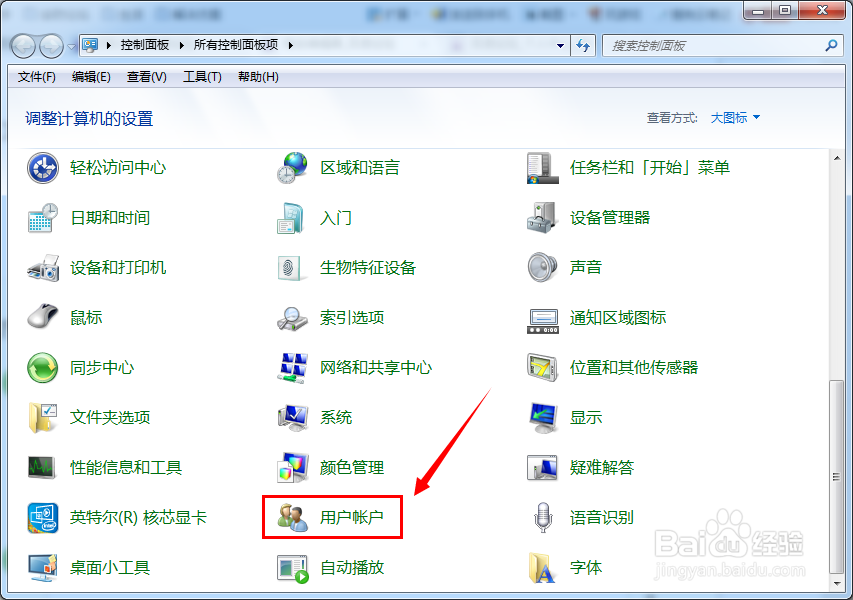Click the 控制面板 breadcrumb segment
Screen dimensions: 853x600
(x=145, y=45)
